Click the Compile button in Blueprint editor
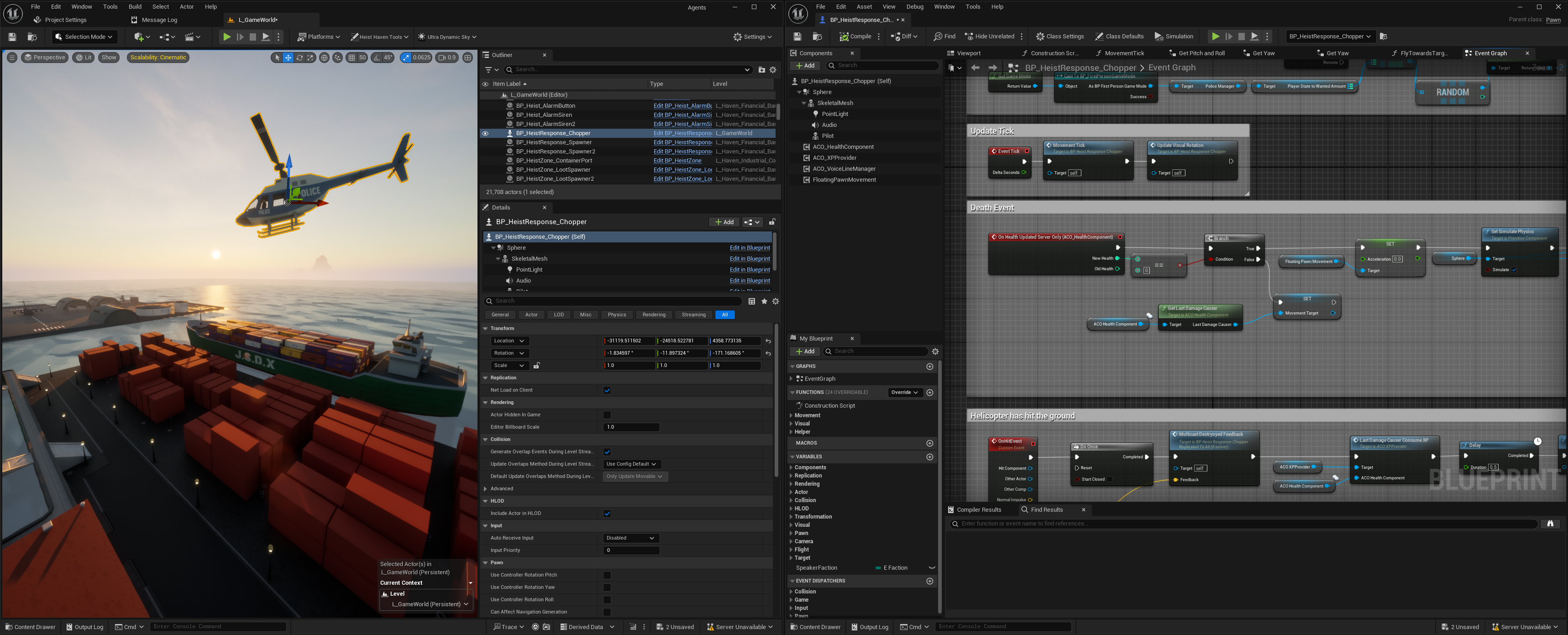The width and height of the screenshot is (1568, 635). tap(855, 37)
